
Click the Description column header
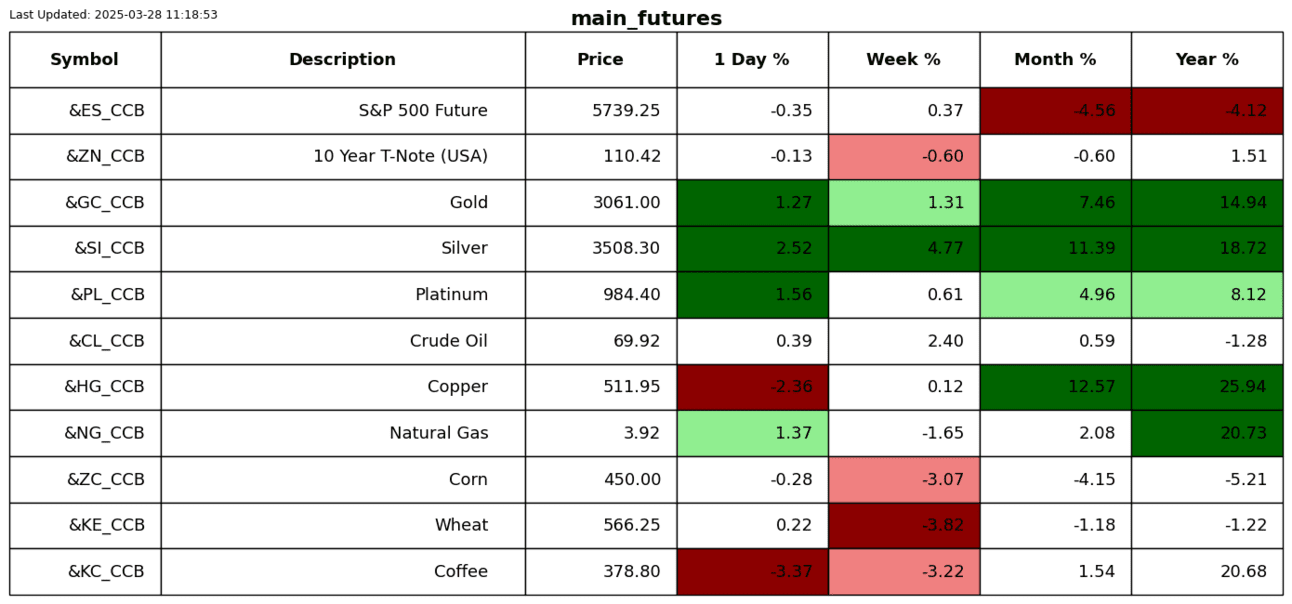pos(342,60)
